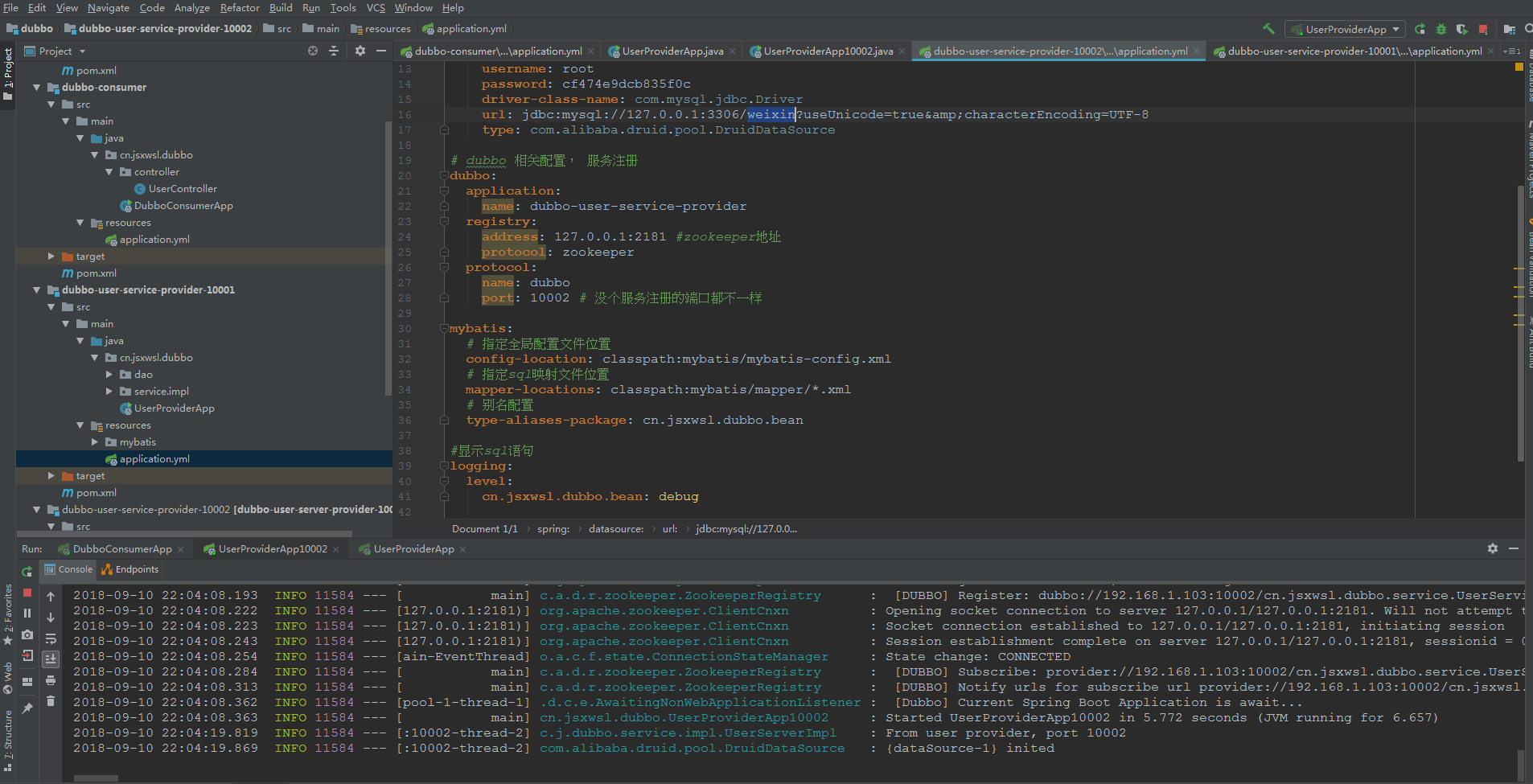
Task: Expand the target folder under dubbo-consumer
Action: 51,257
